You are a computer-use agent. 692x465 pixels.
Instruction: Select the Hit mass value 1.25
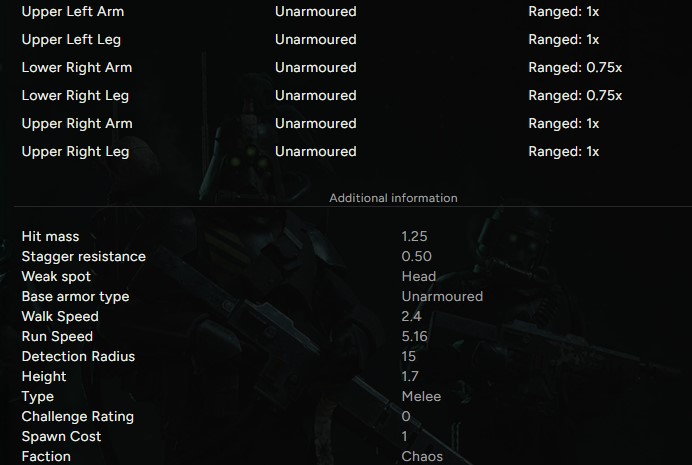click(x=415, y=237)
